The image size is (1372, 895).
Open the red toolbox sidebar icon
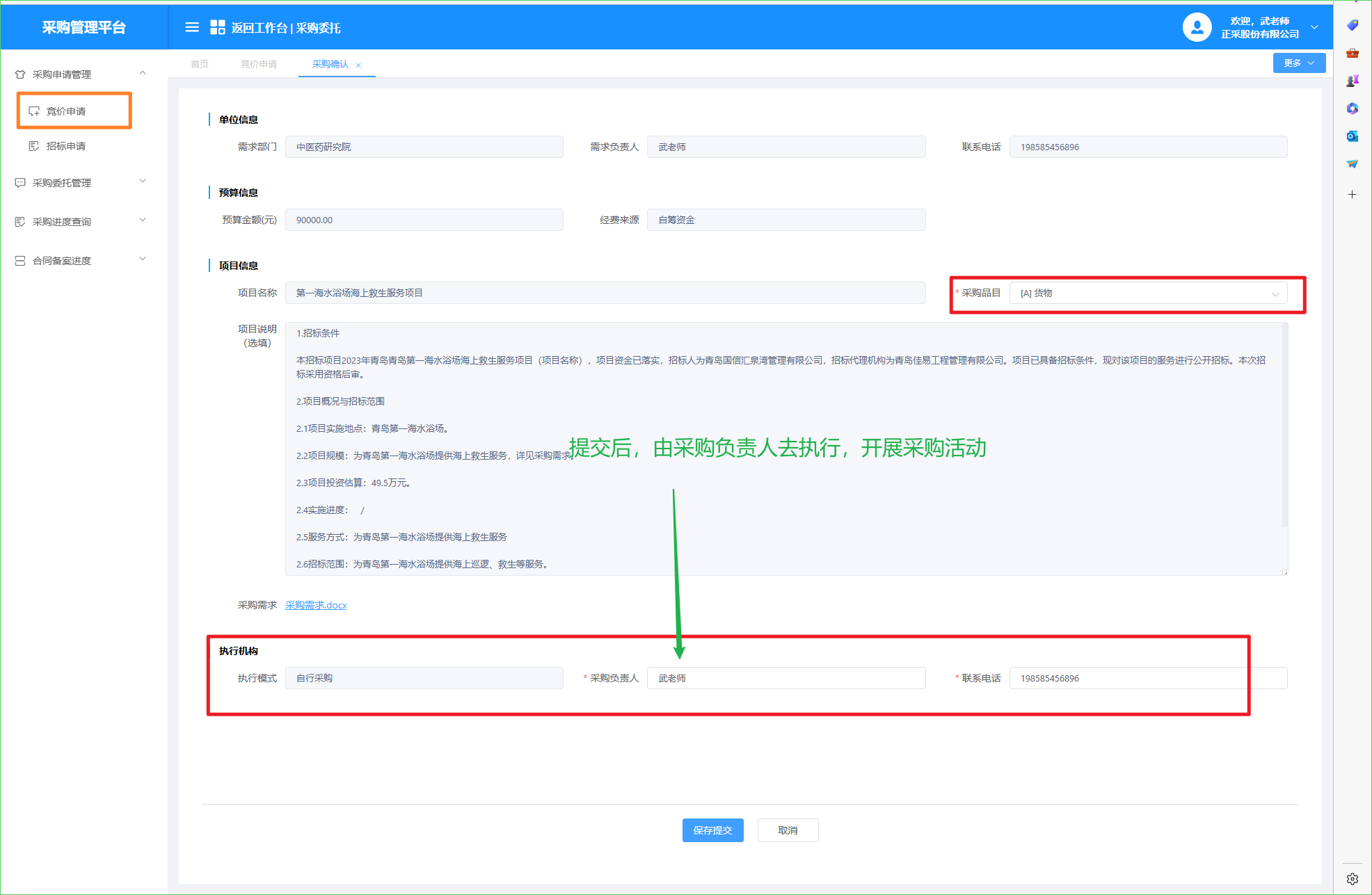click(x=1352, y=53)
